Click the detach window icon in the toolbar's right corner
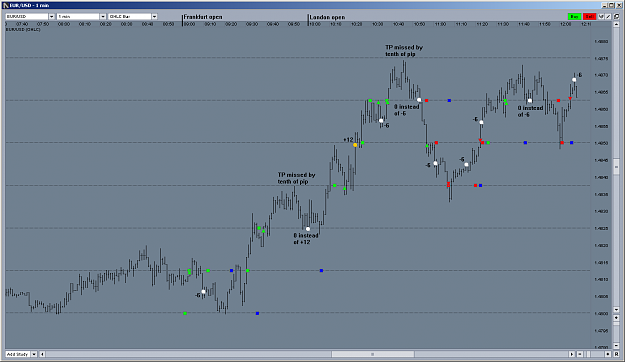This screenshot has height=362, width=625. point(616,16)
